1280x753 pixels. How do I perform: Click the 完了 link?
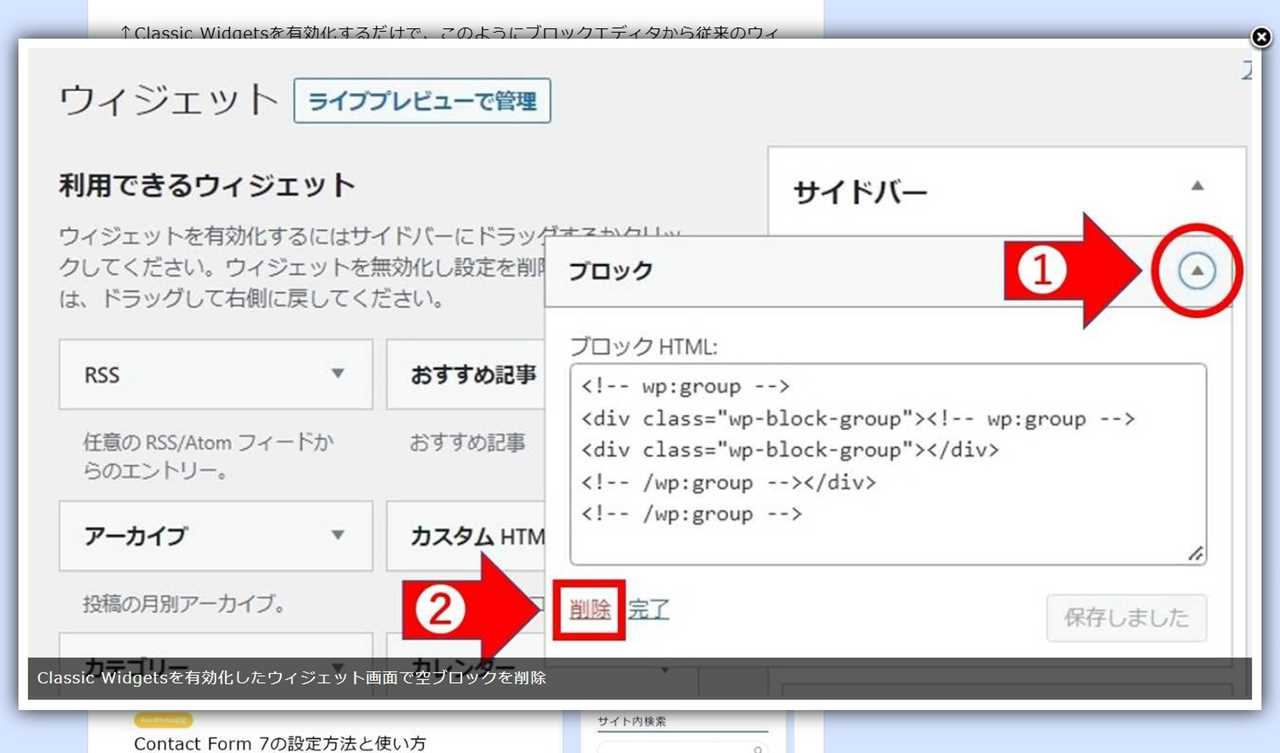[x=649, y=609]
